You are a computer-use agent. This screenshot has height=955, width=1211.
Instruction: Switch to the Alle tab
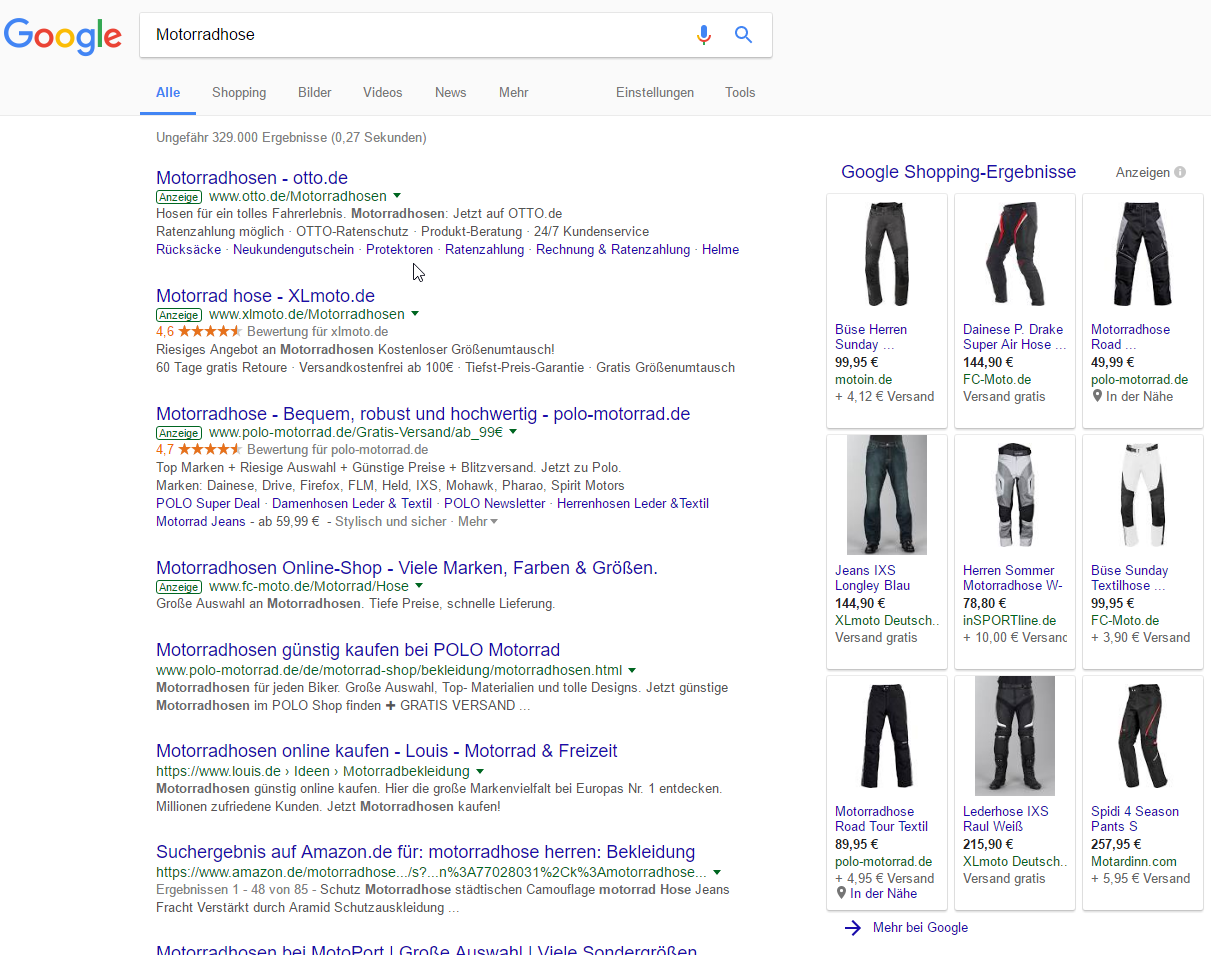tap(168, 92)
